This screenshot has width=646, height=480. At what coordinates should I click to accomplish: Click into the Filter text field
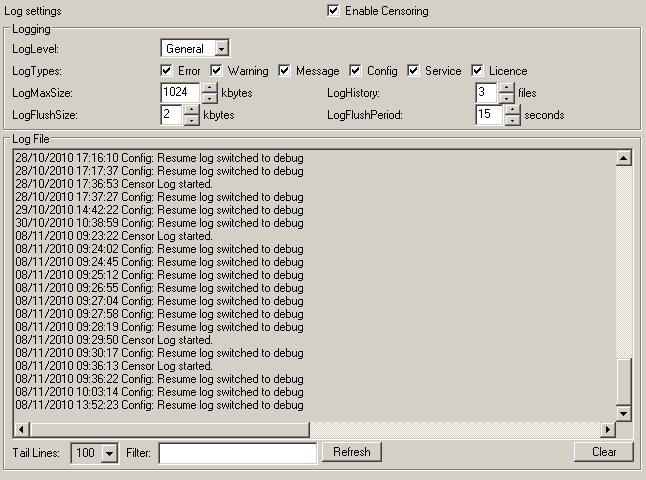(237, 453)
